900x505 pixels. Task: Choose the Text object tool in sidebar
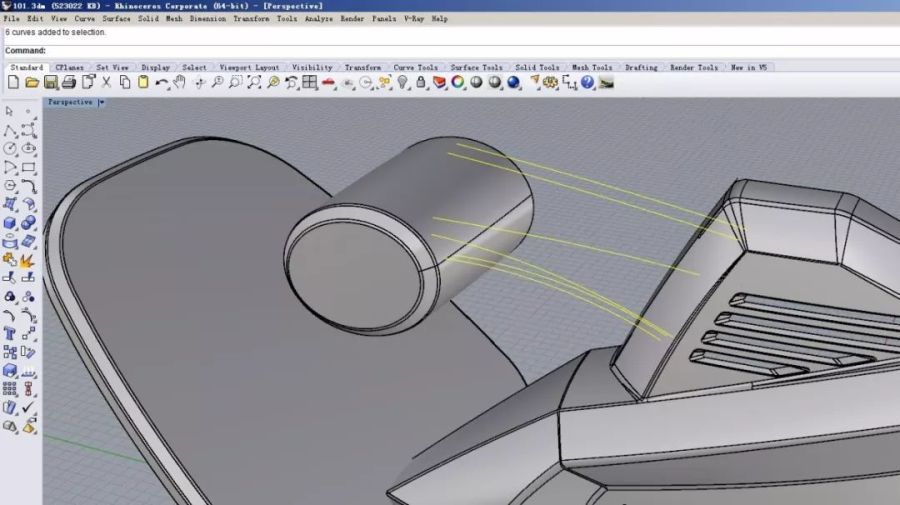coord(10,333)
